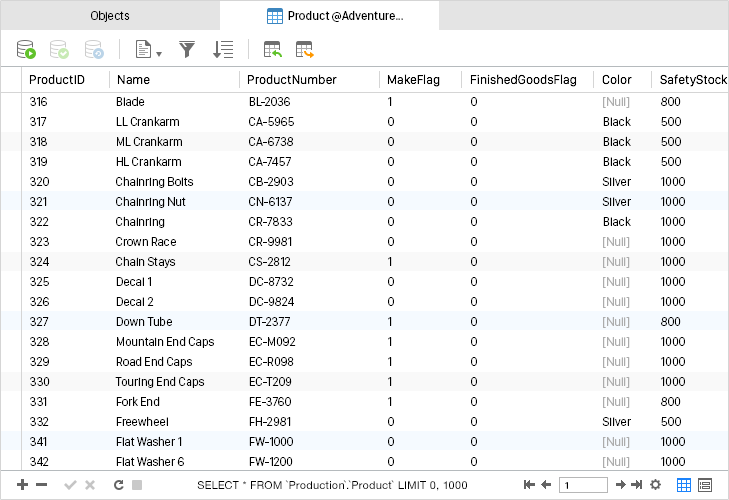Viewport: 729px width, 500px height.
Task: Select the Decal 1 cell
Action: point(134,282)
